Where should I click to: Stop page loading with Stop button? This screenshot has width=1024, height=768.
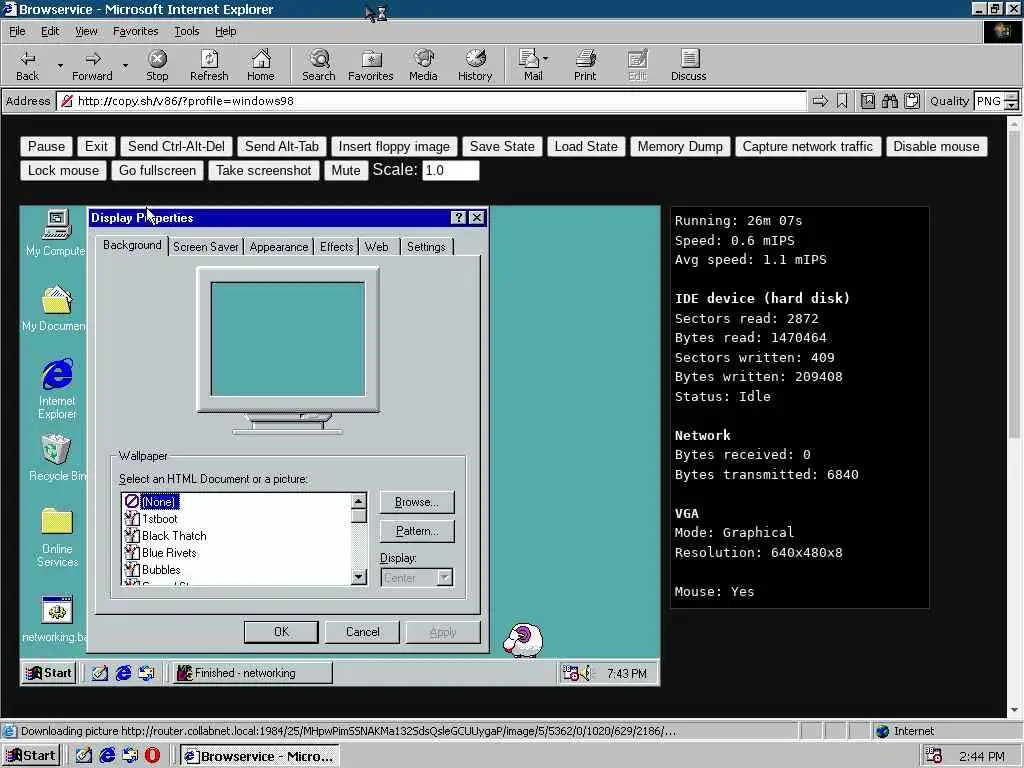tap(157, 65)
